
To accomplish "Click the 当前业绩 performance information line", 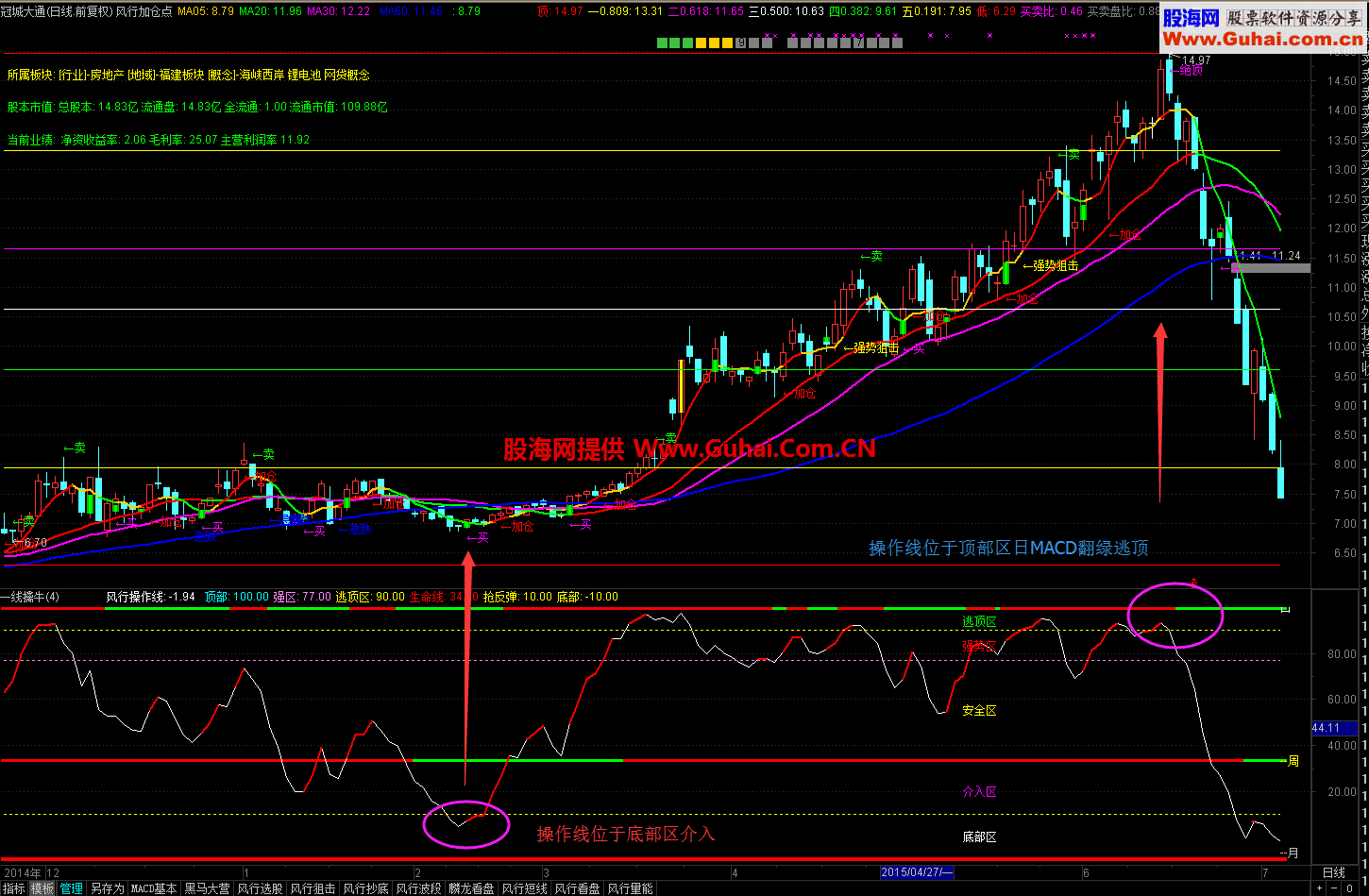I will coord(158,139).
